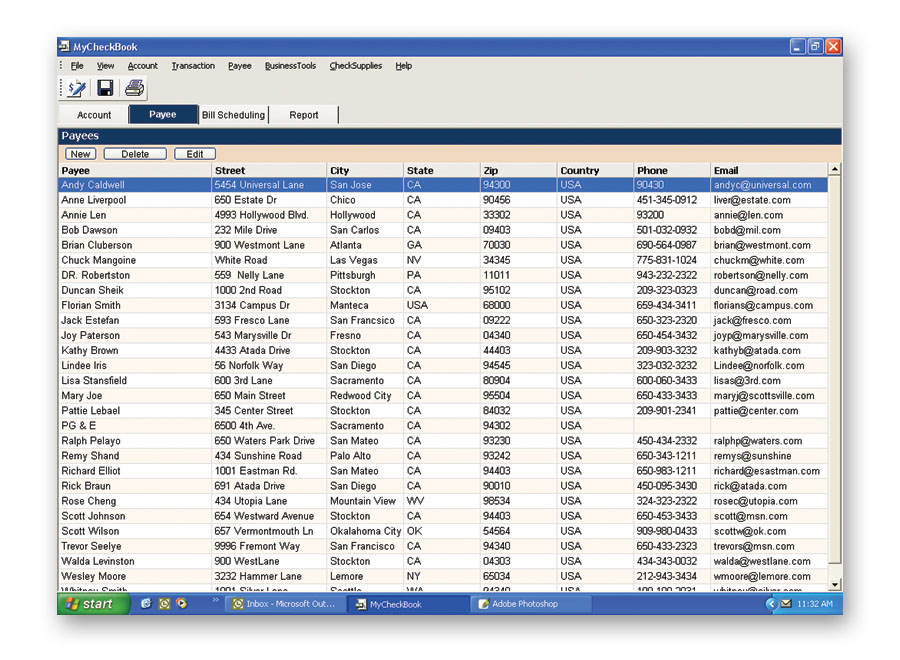900x660 pixels.
Task: Click the printer icon in toolbar
Action: tap(134, 88)
